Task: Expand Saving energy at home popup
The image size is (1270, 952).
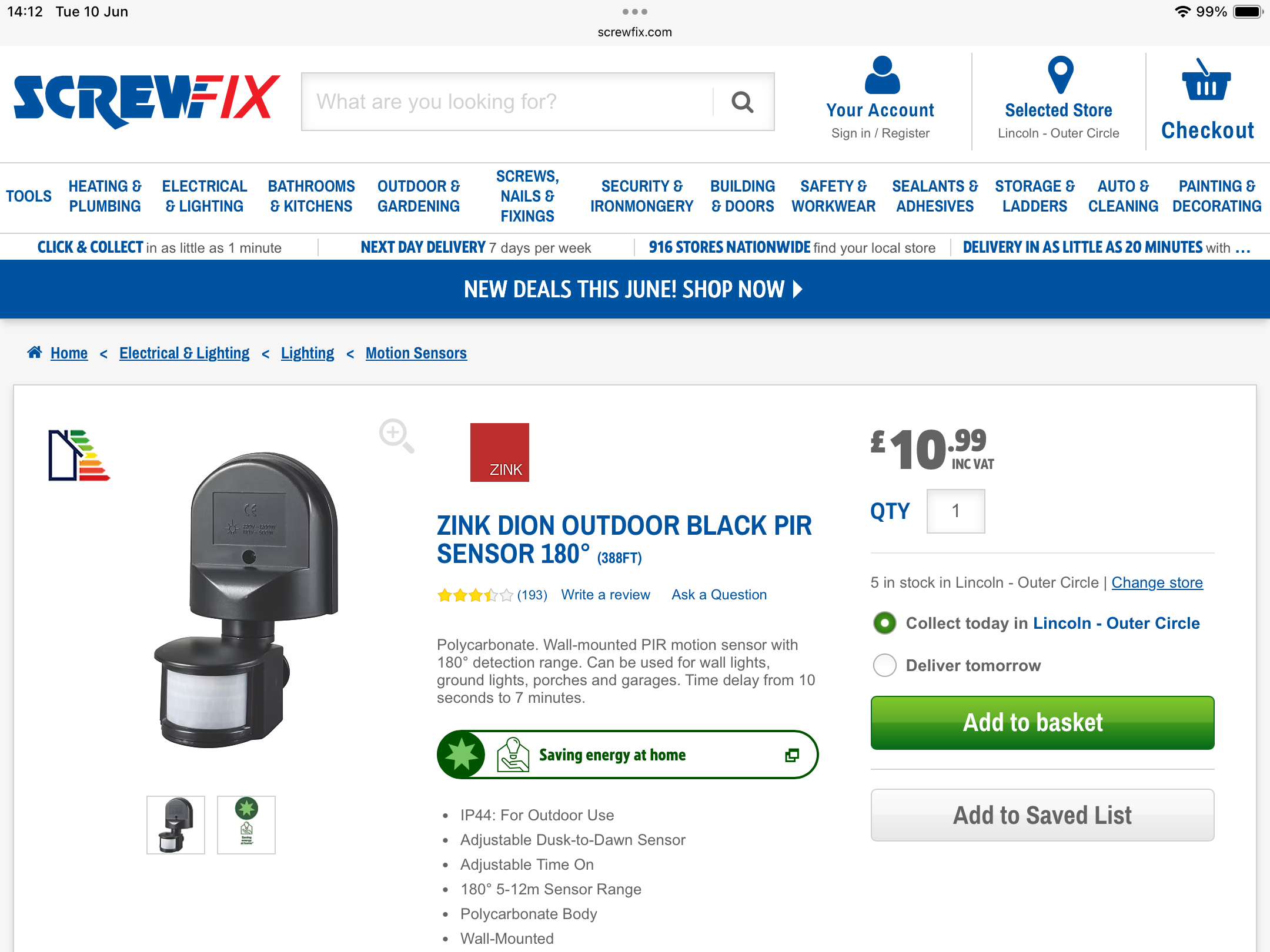Action: (x=791, y=755)
